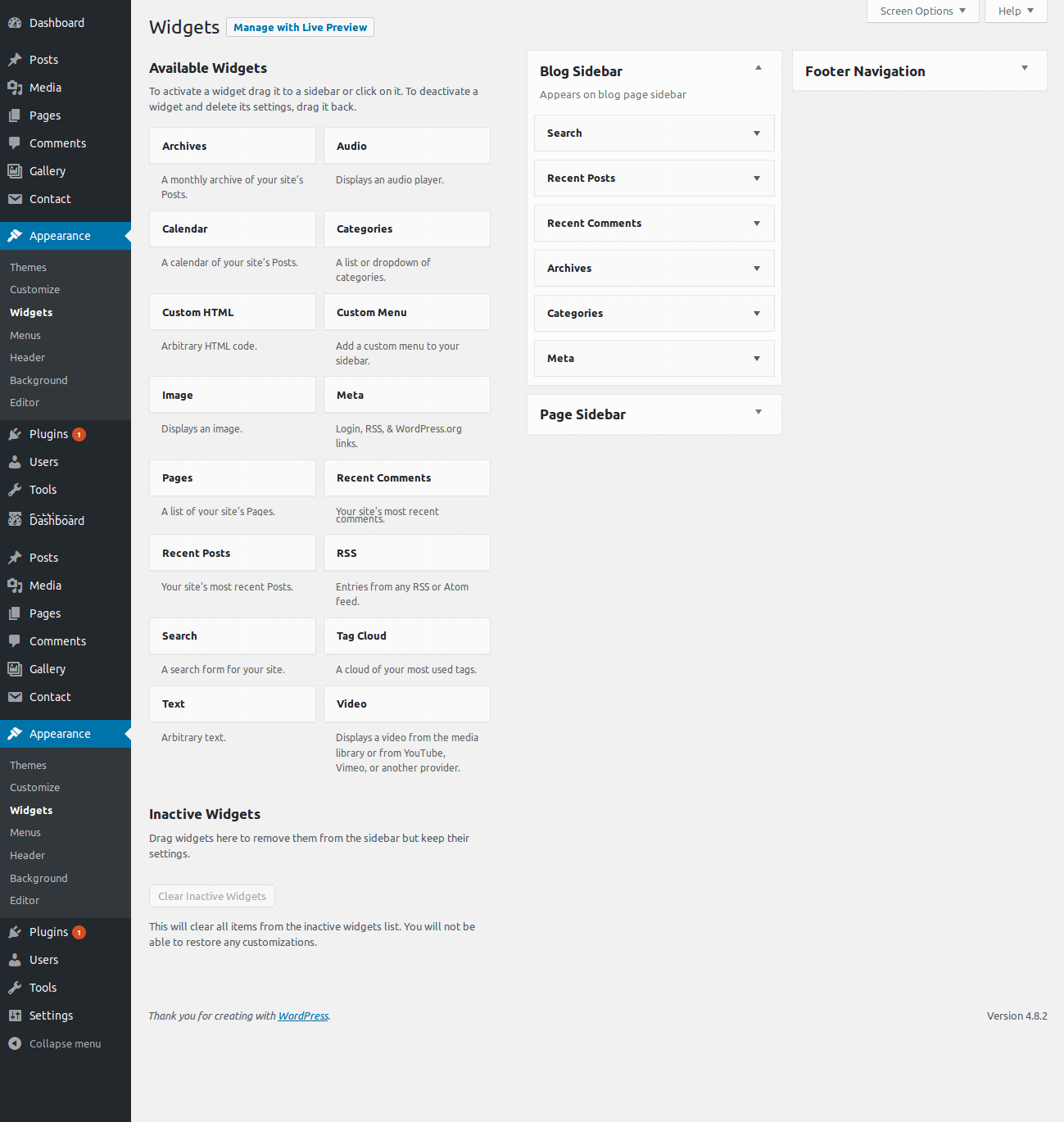This screenshot has width=1064, height=1122.
Task: Click the arrow icon on Blog Sidebar's Recent Posts widget
Action: [757, 179]
